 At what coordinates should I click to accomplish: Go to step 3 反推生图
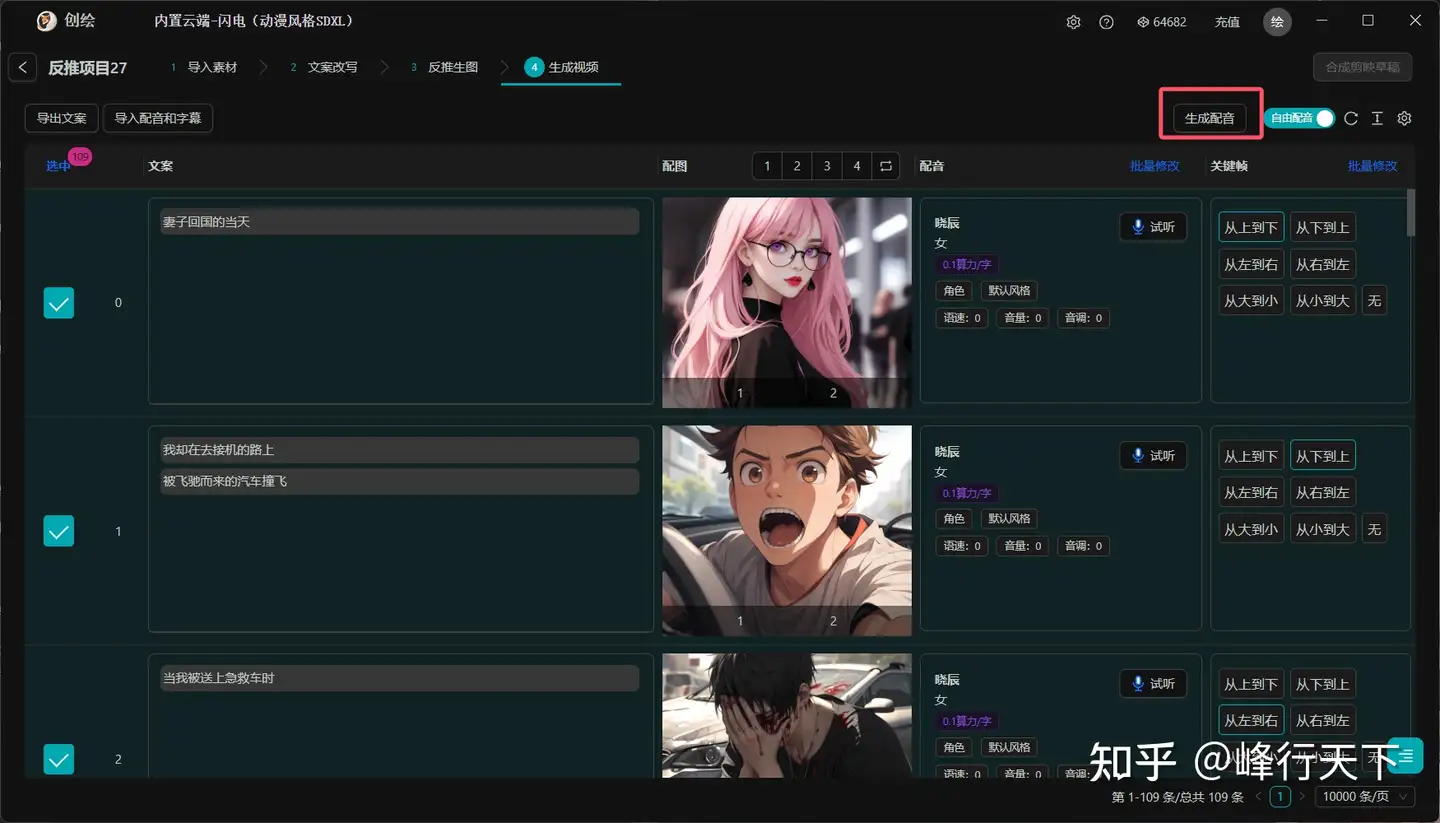coord(444,67)
